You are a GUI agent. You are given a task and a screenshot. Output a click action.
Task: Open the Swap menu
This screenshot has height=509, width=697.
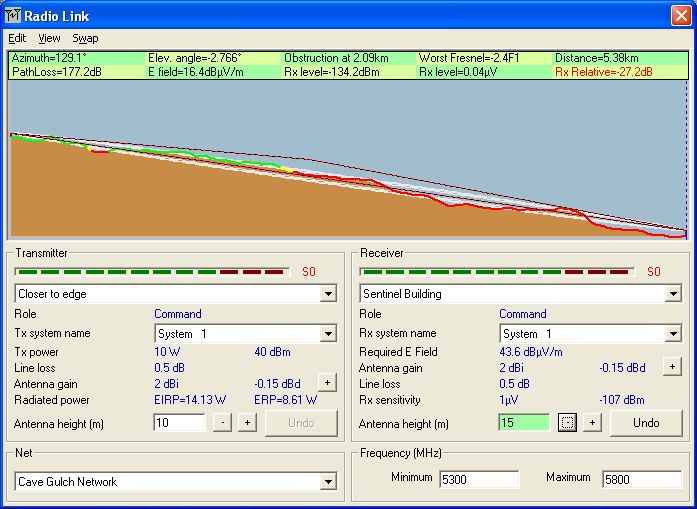85,38
